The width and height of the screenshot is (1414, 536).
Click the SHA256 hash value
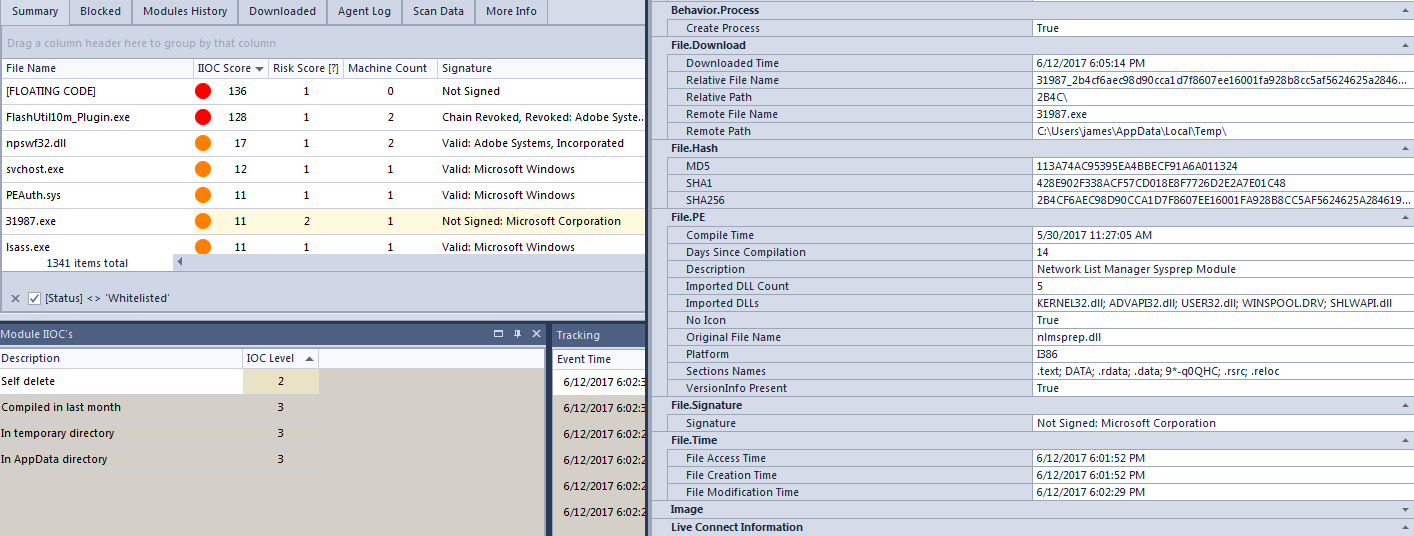click(1223, 200)
